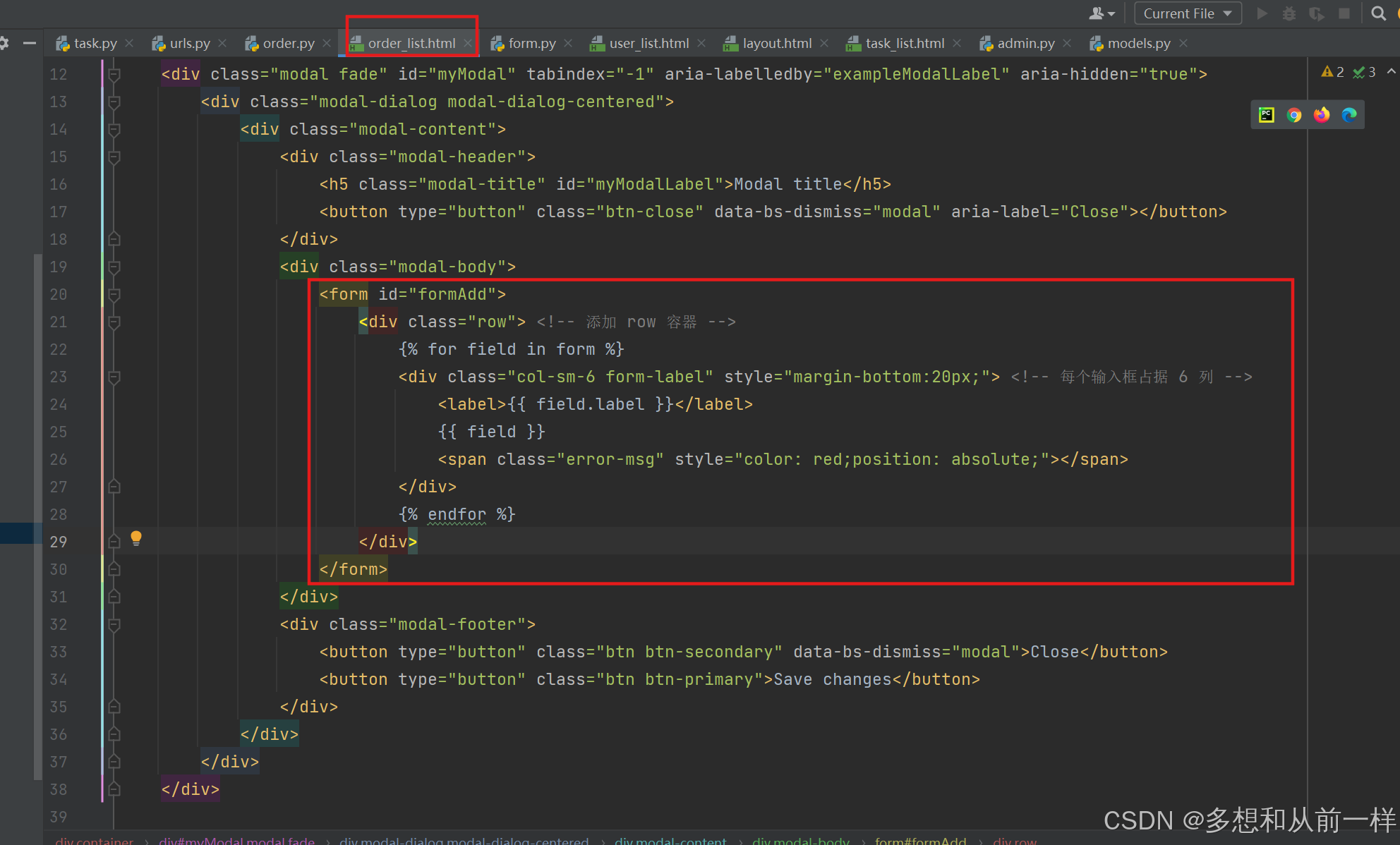Click line number 25 in the gutter
This screenshot has height=845, width=1400.
tap(59, 432)
